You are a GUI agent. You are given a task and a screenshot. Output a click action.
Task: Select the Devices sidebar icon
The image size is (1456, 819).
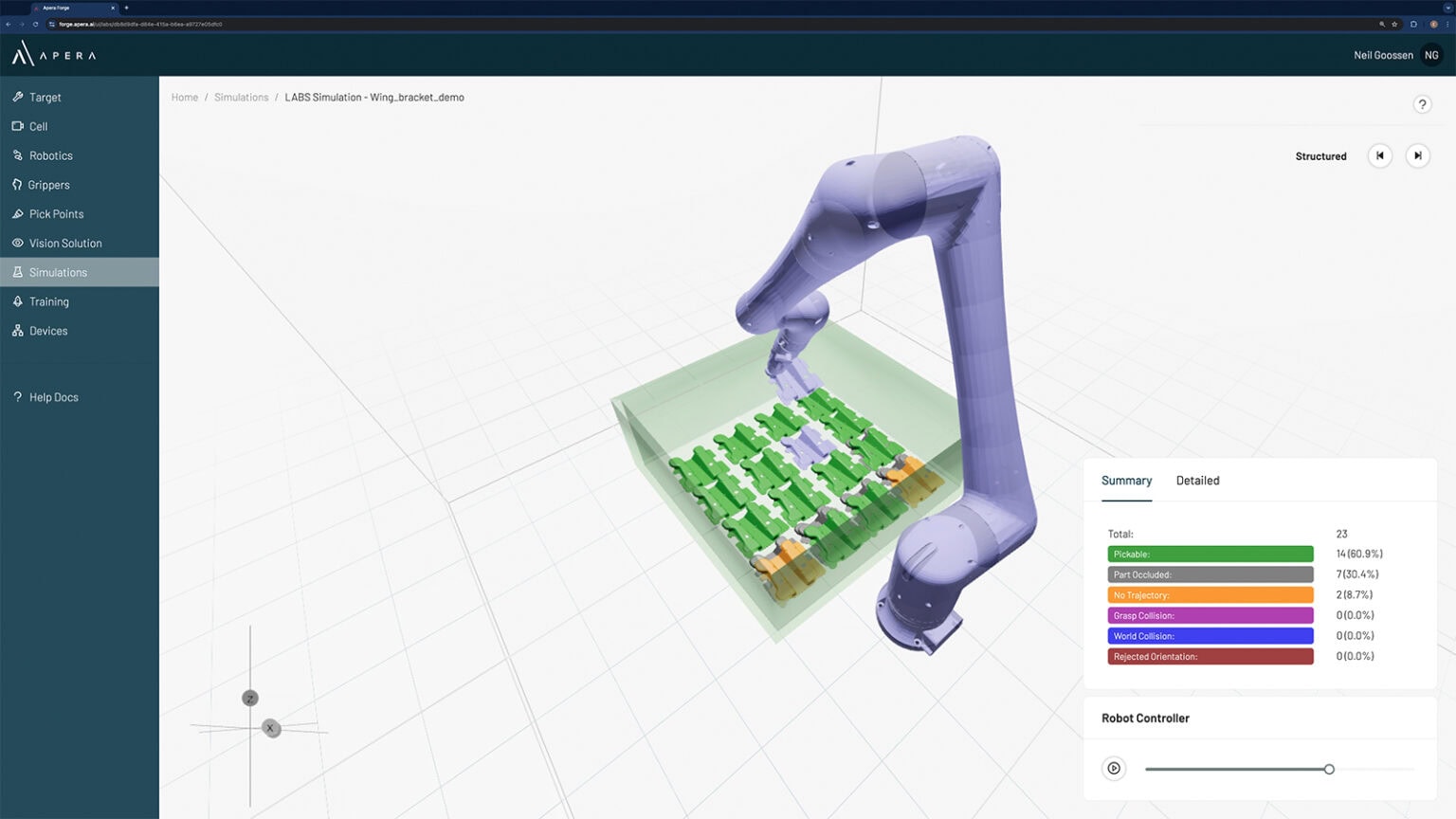(x=17, y=330)
